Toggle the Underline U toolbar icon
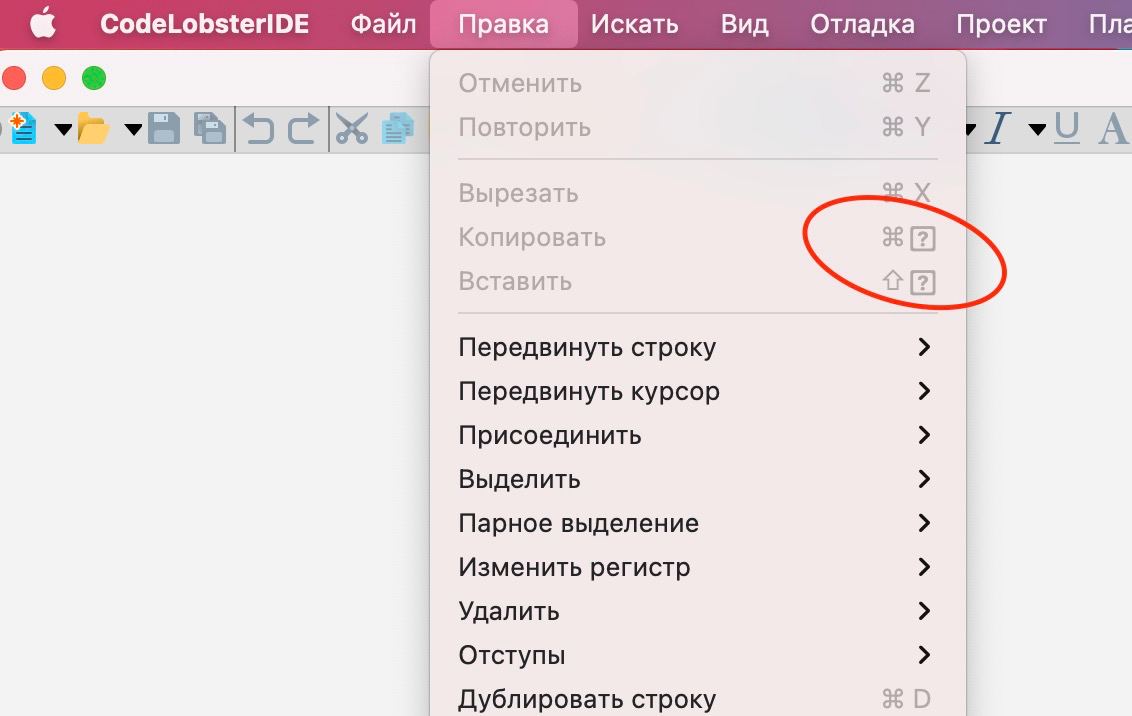Image resolution: width=1132 pixels, height=716 pixels. 1067,128
